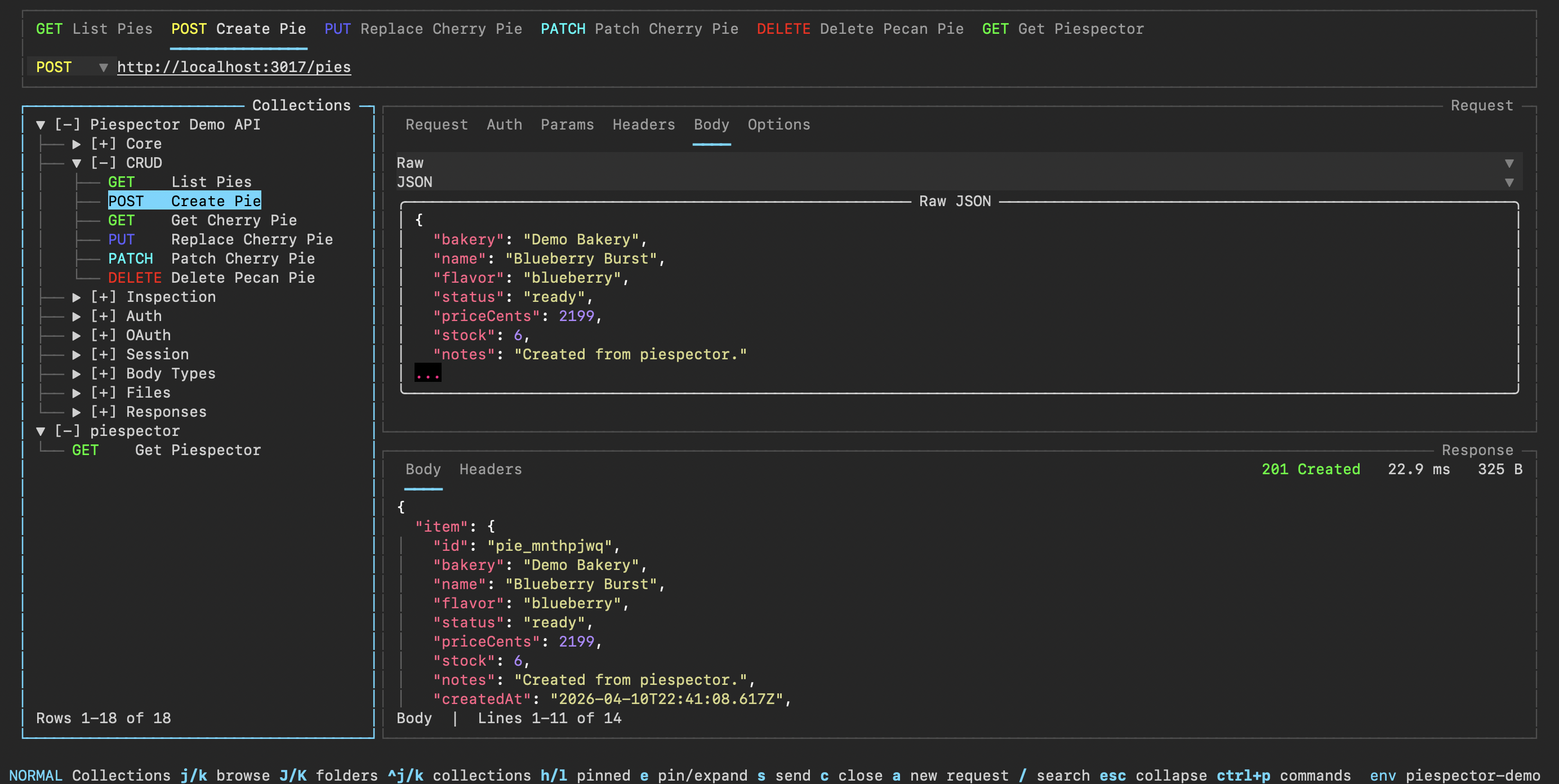
Task: Open the pinned PATCH Patch Cherry Pie tab
Action: coord(639,29)
